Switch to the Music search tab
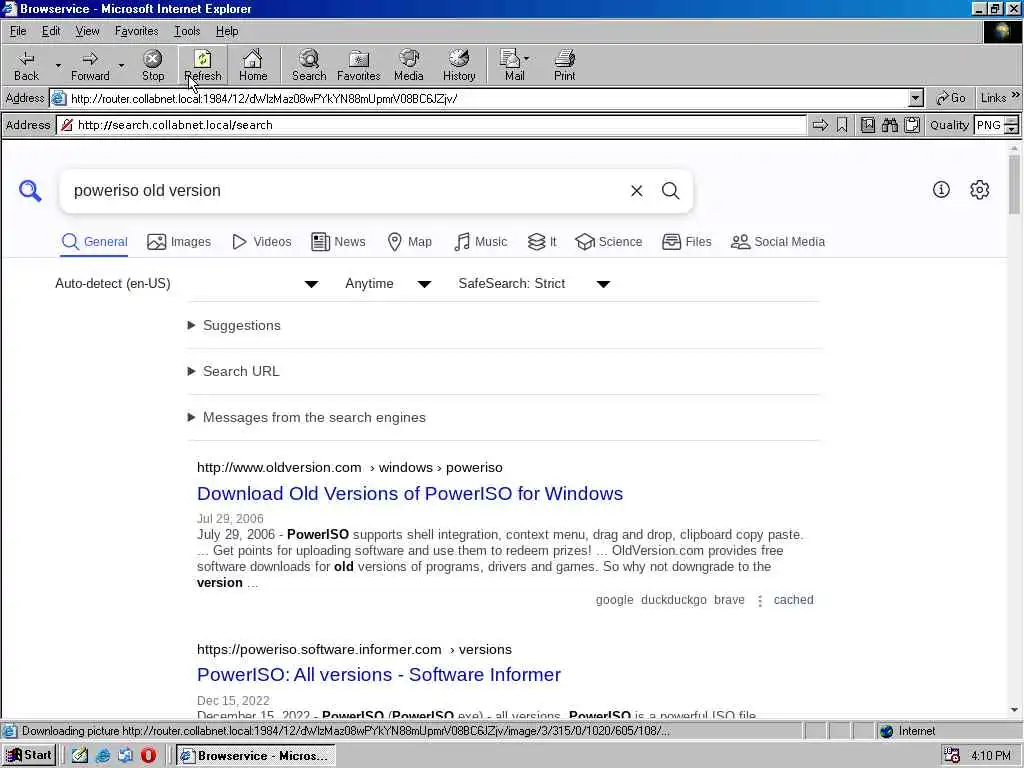 pos(480,242)
